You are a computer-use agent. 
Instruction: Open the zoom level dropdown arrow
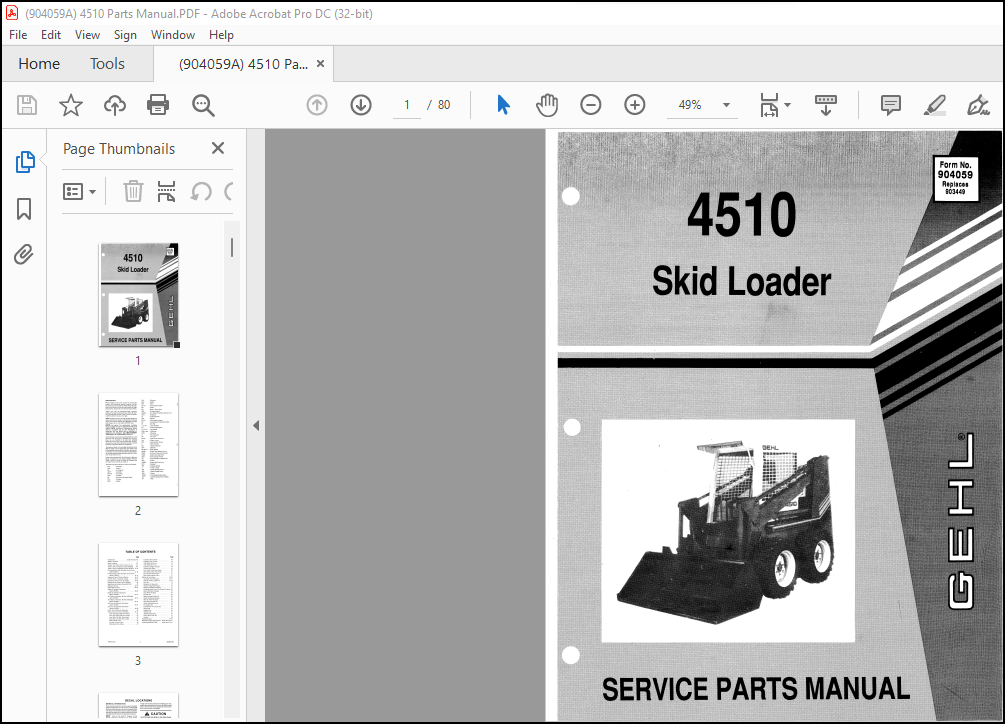tap(726, 105)
